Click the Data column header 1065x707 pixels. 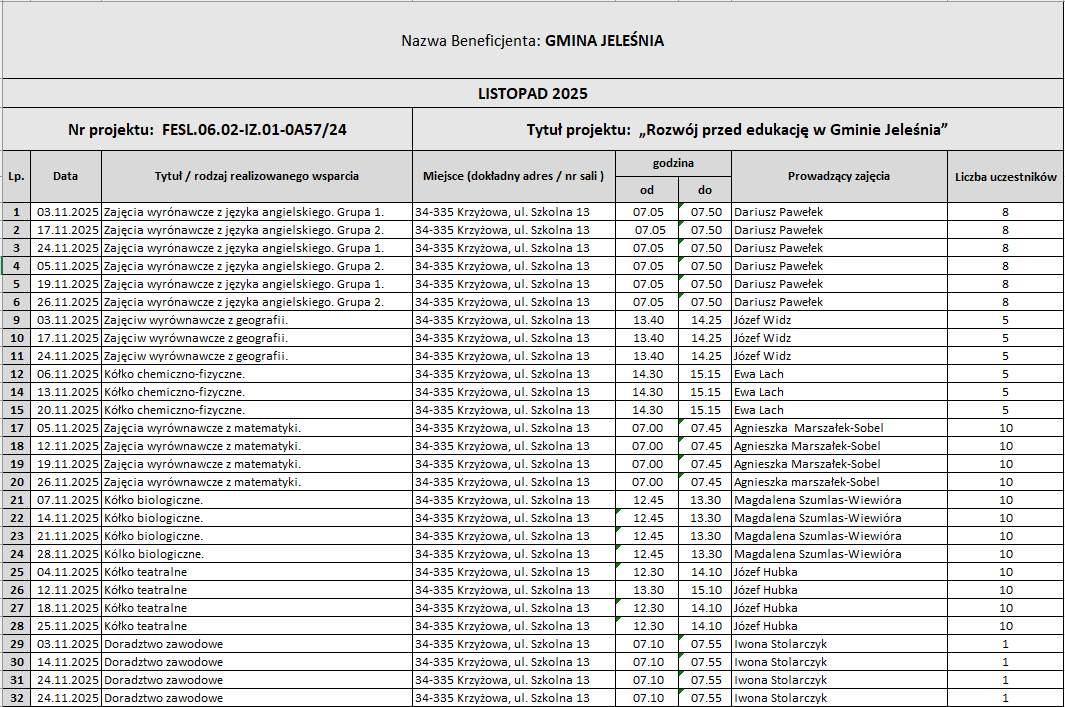[x=66, y=176]
